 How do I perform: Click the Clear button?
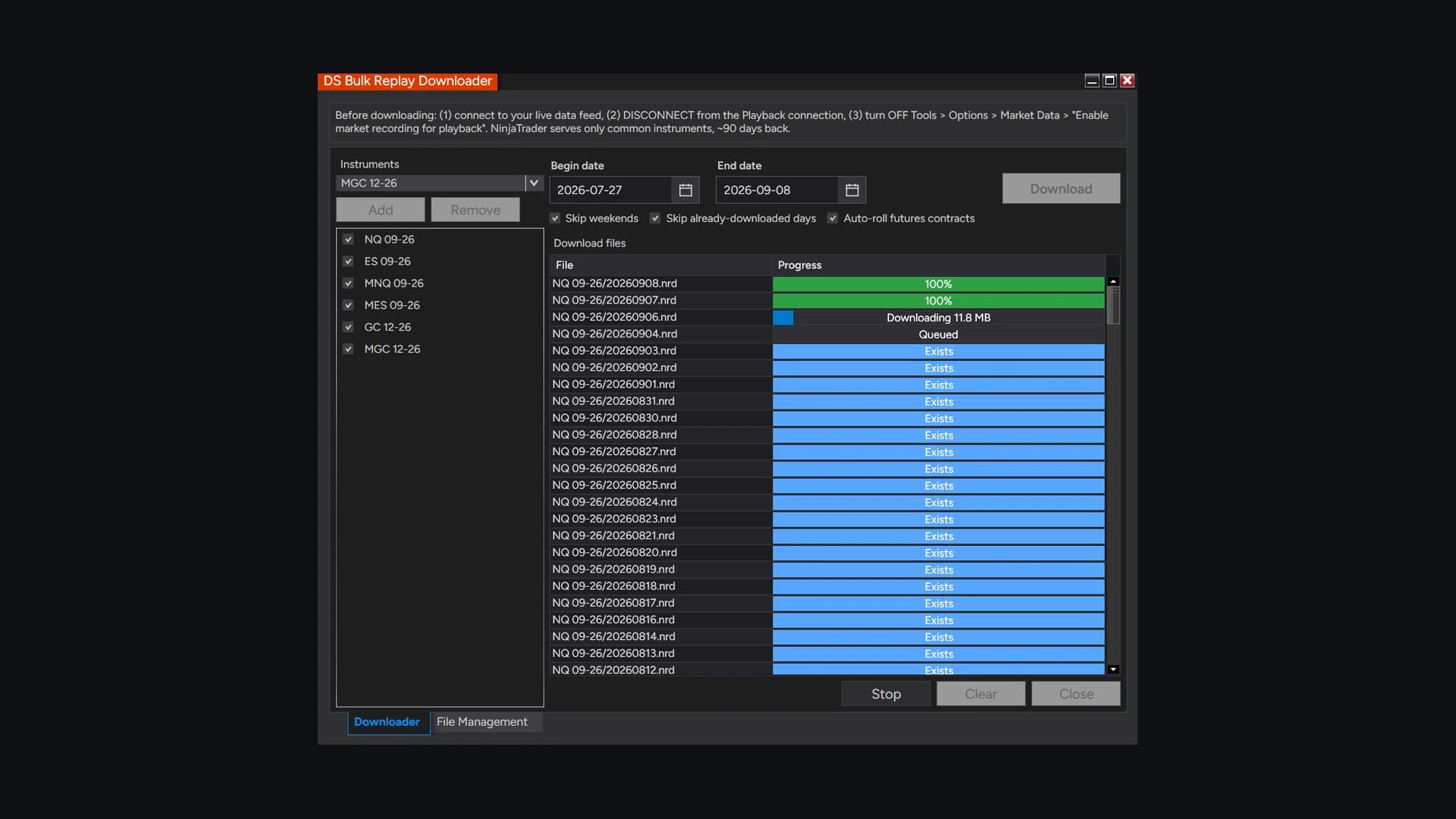981,694
